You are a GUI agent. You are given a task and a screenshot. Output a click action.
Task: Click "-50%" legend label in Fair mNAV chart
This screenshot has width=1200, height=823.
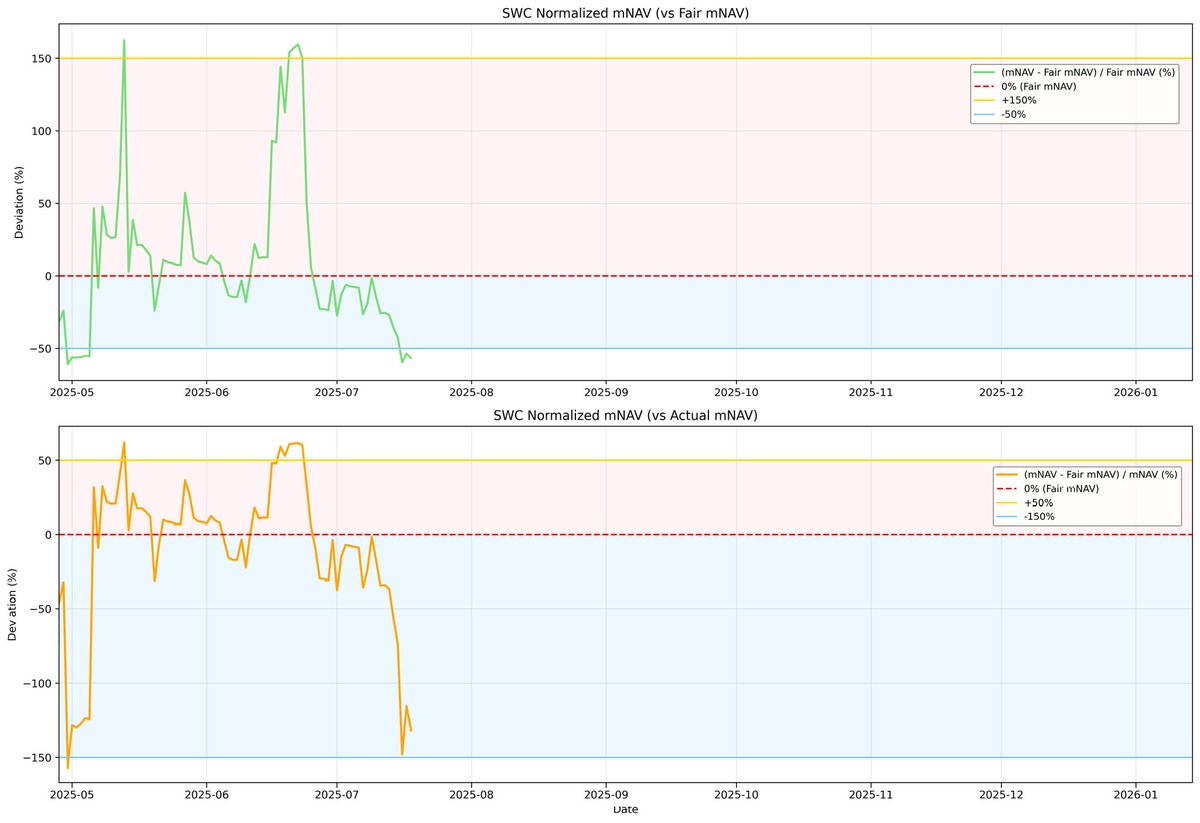click(1013, 114)
